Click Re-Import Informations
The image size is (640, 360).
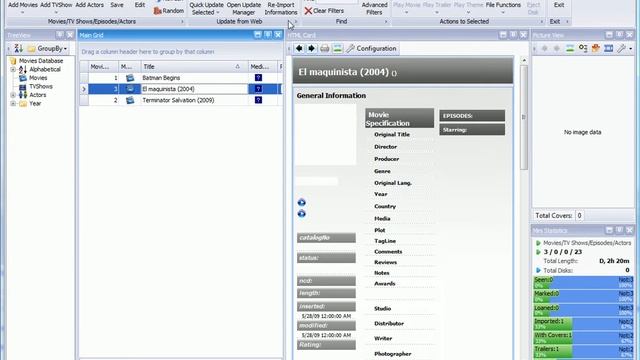[x=281, y=8]
